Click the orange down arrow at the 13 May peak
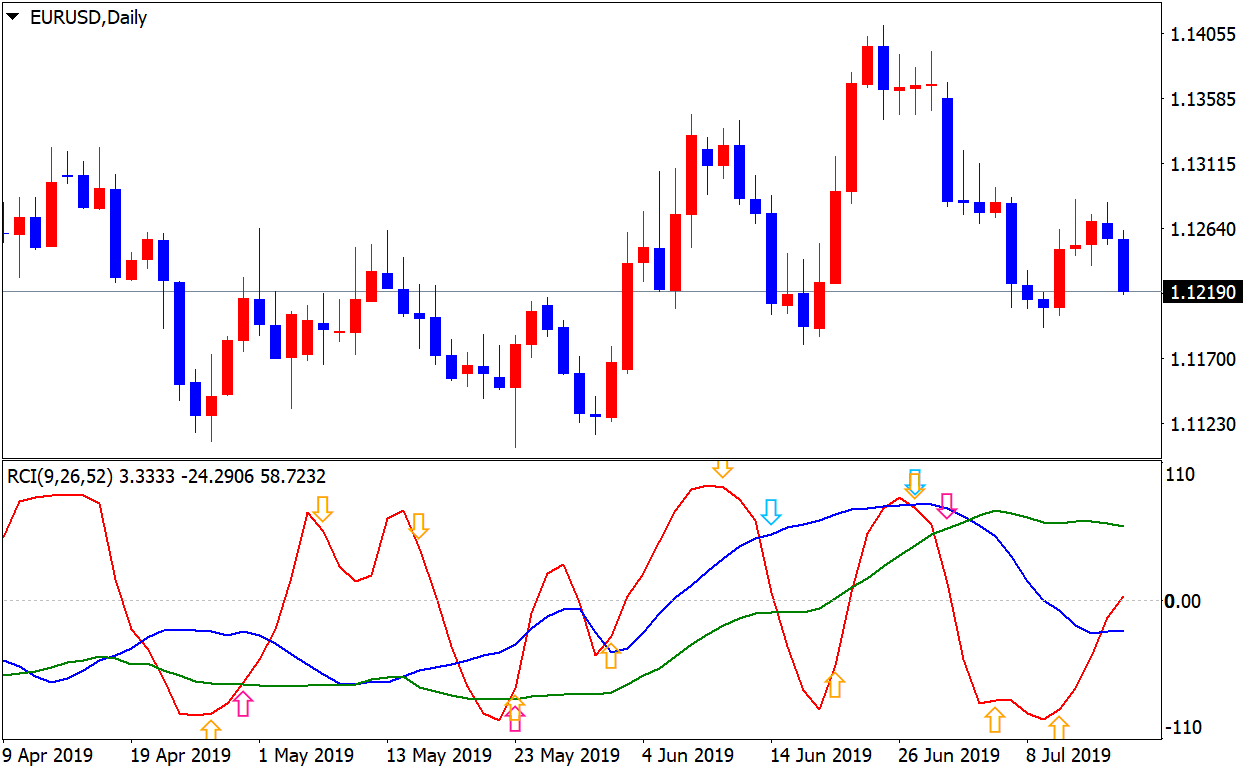Viewport: 1253px width, 772px height. [x=419, y=526]
